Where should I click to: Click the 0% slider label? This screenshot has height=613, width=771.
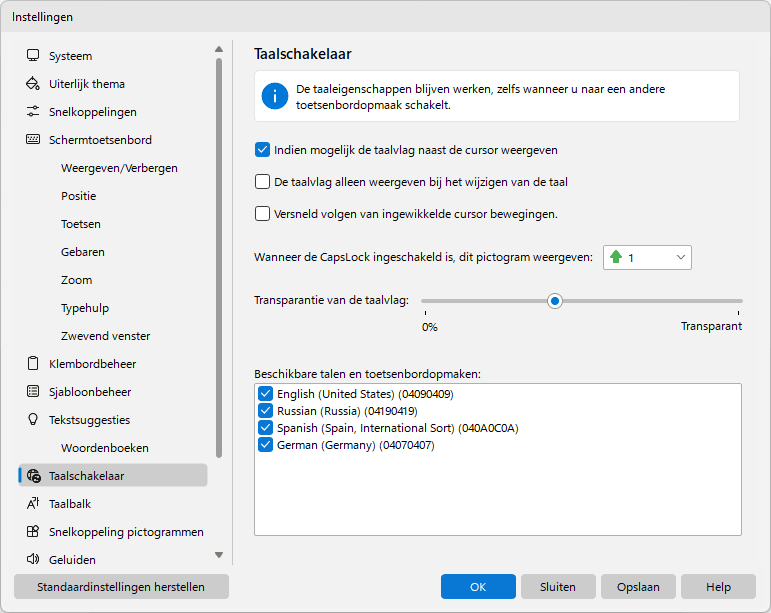430,327
